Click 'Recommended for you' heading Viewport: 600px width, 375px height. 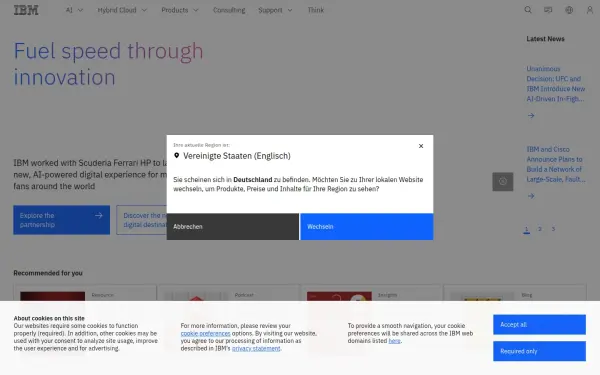48,273
